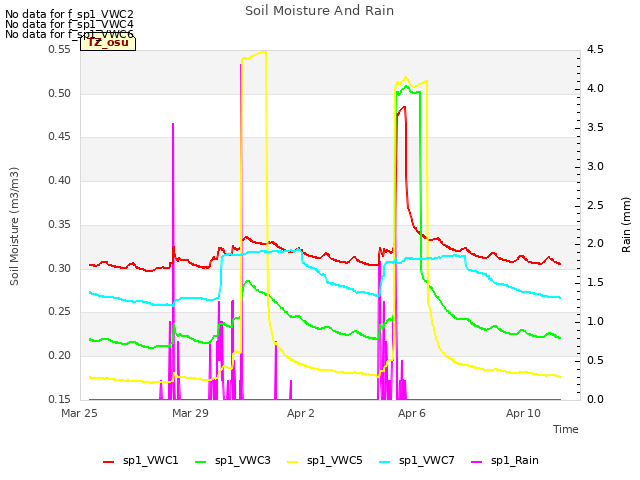Click the Mar 25 date tick label
Screen dimensions: 640x480
pyautogui.click(x=79, y=413)
